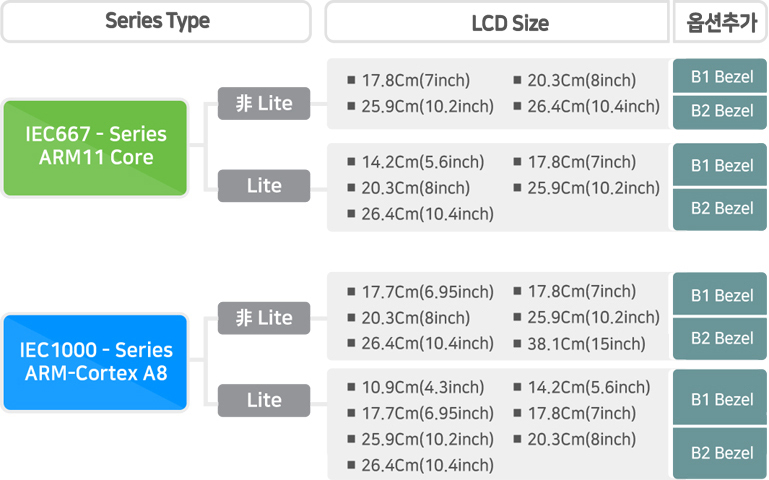Click the 옵션추가 header box
The image size is (769, 480).
[720, 22]
